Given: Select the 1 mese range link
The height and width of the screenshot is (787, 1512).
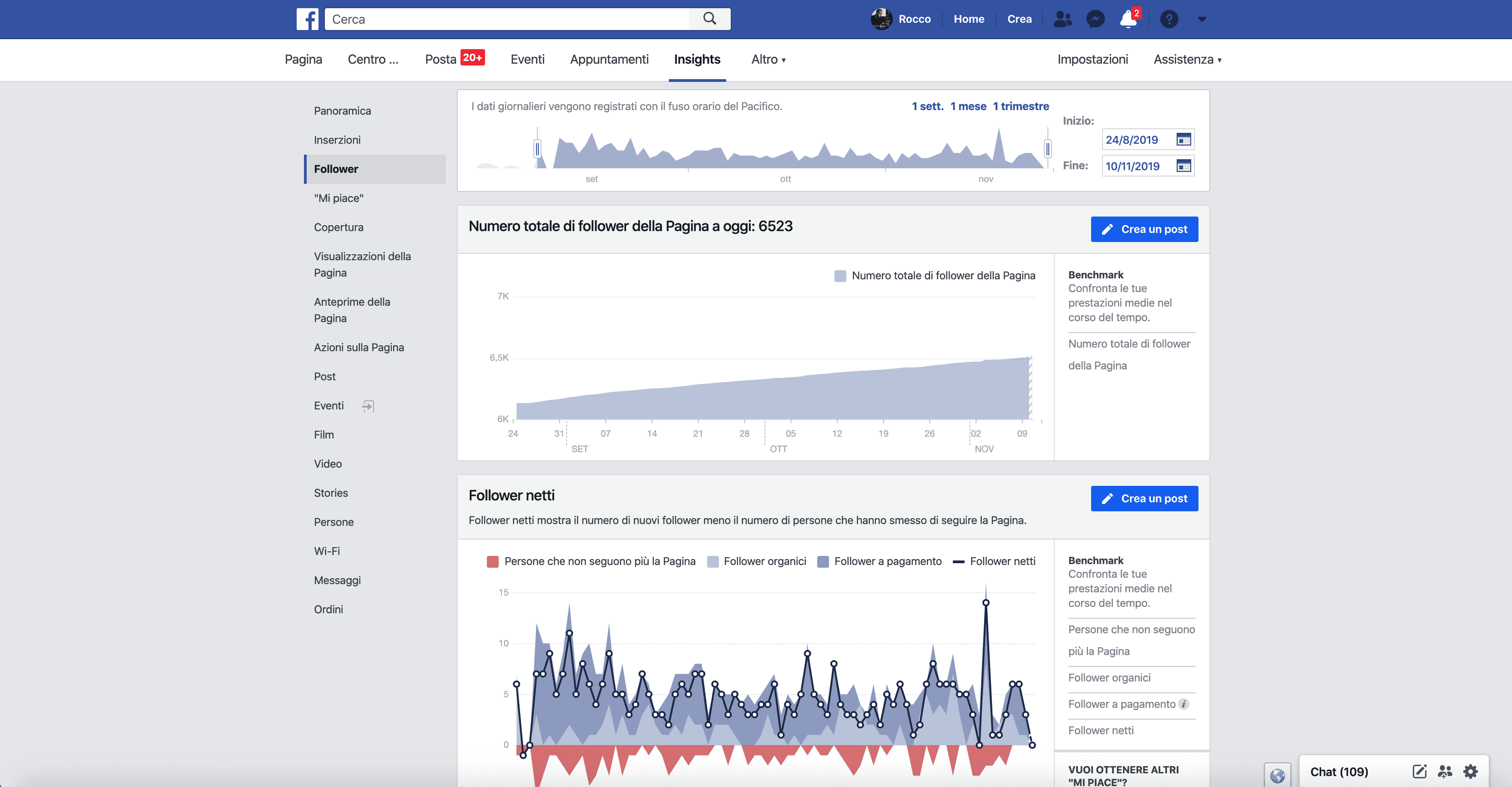Looking at the screenshot, I should 968,106.
